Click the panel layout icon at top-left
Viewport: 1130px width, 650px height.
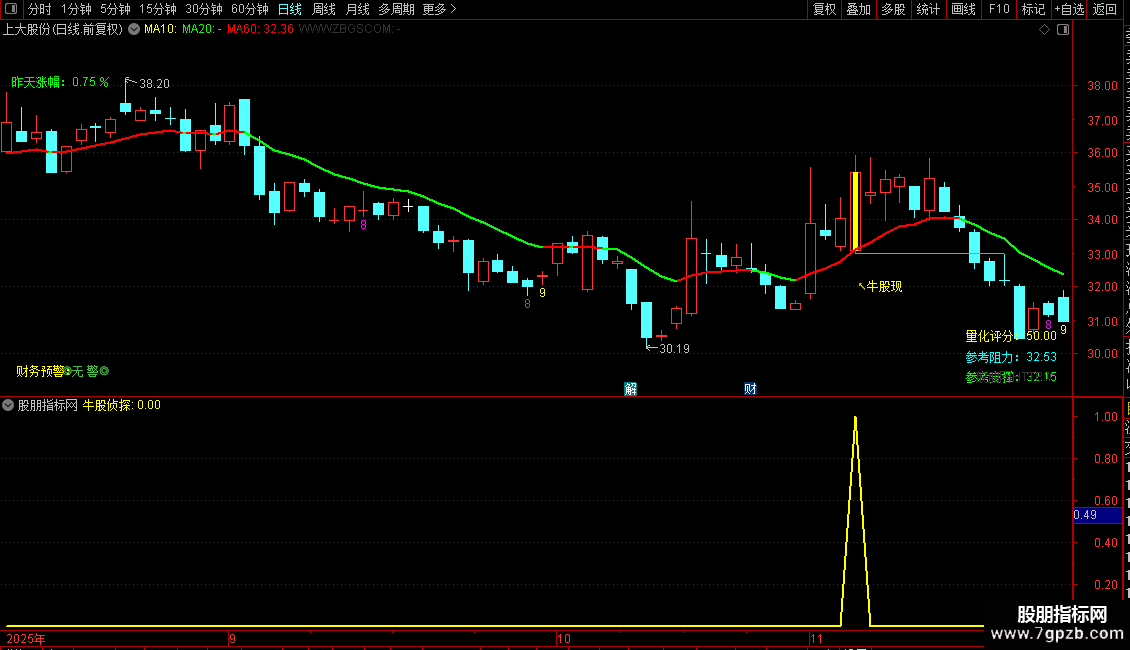pyautogui.click(x=11, y=9)
